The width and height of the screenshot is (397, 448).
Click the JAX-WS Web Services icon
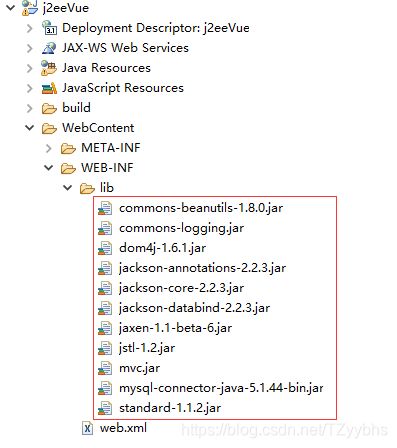coord(49,48)
